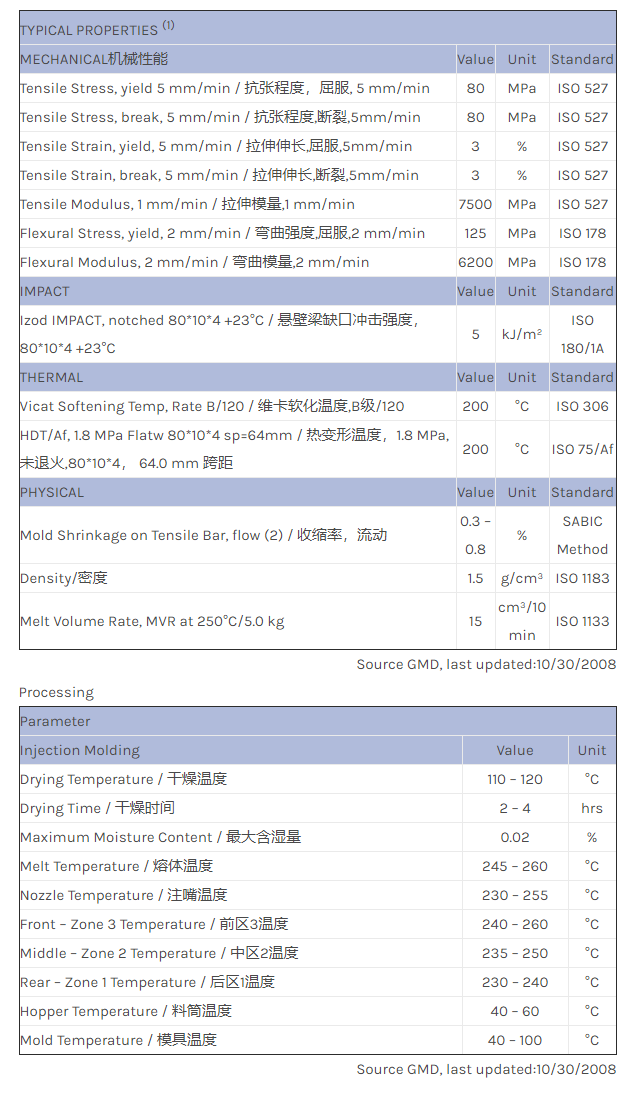Image resolution: width=619 pixels, height=1097 pixels.
Task: Select the THERMAL section header
Action: click(x=52, y=377)
